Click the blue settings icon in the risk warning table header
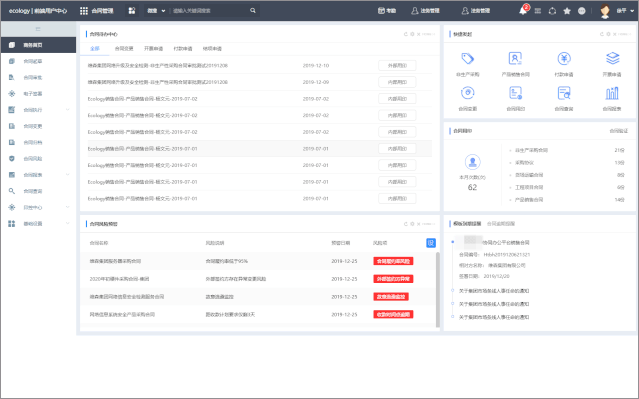This screenshot has width=639, height=399. tap(431, 243)
